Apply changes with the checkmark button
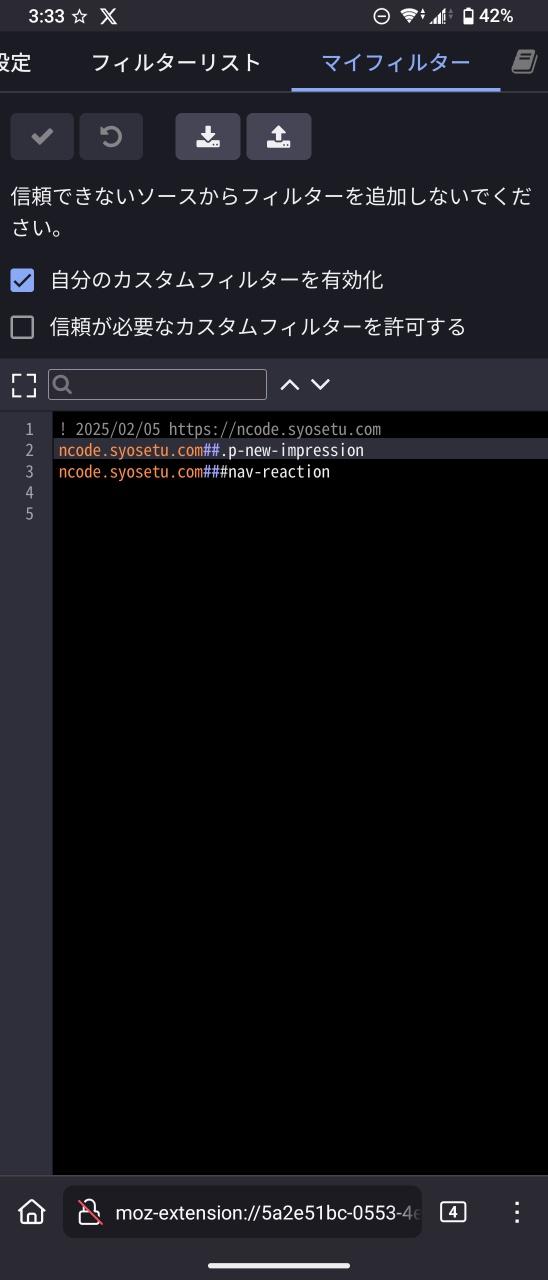The height and width of the screenshot is (1280, 548). pos(42,136)
